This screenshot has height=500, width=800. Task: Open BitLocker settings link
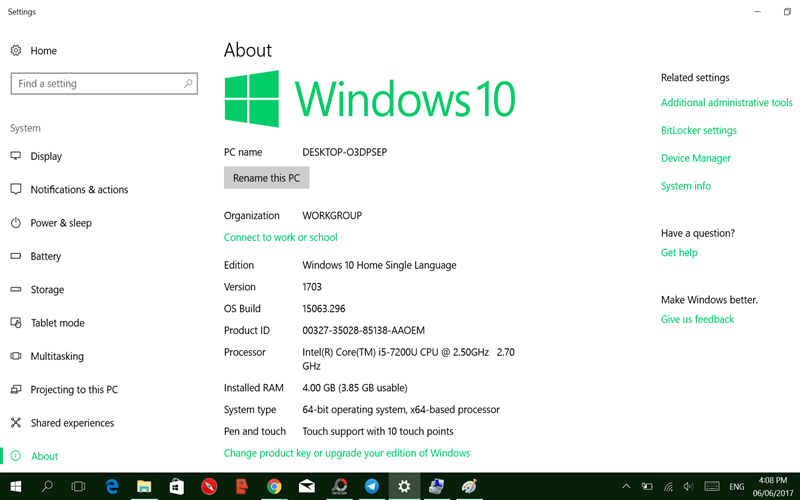(698, 131)
